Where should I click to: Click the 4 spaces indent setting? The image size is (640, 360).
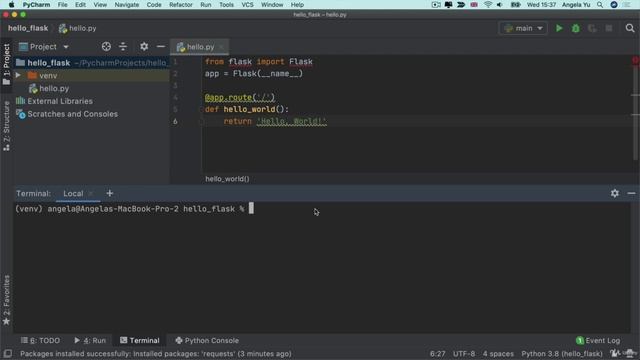click(x=498, y=353)
